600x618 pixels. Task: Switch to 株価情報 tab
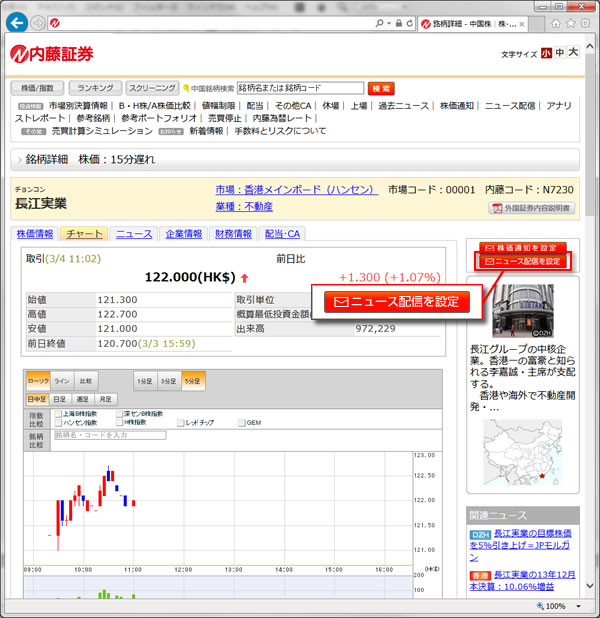click(35, 234)
